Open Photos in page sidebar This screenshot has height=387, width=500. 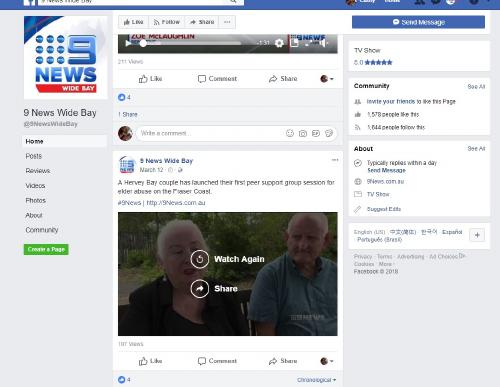tap(36, 200)
